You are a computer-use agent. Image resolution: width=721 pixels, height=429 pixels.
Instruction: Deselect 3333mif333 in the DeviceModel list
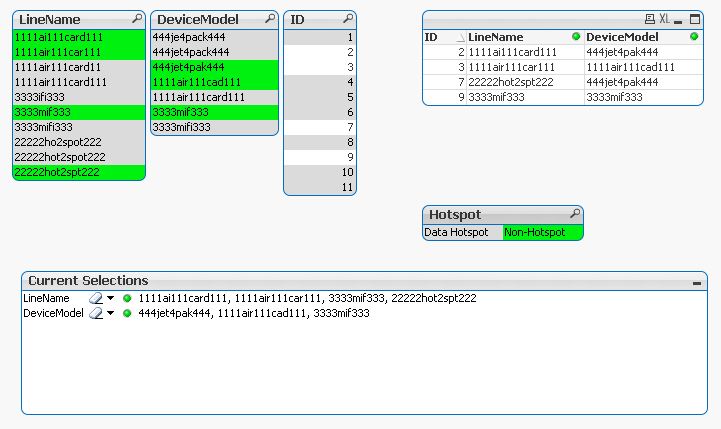[x=215, y=112]
